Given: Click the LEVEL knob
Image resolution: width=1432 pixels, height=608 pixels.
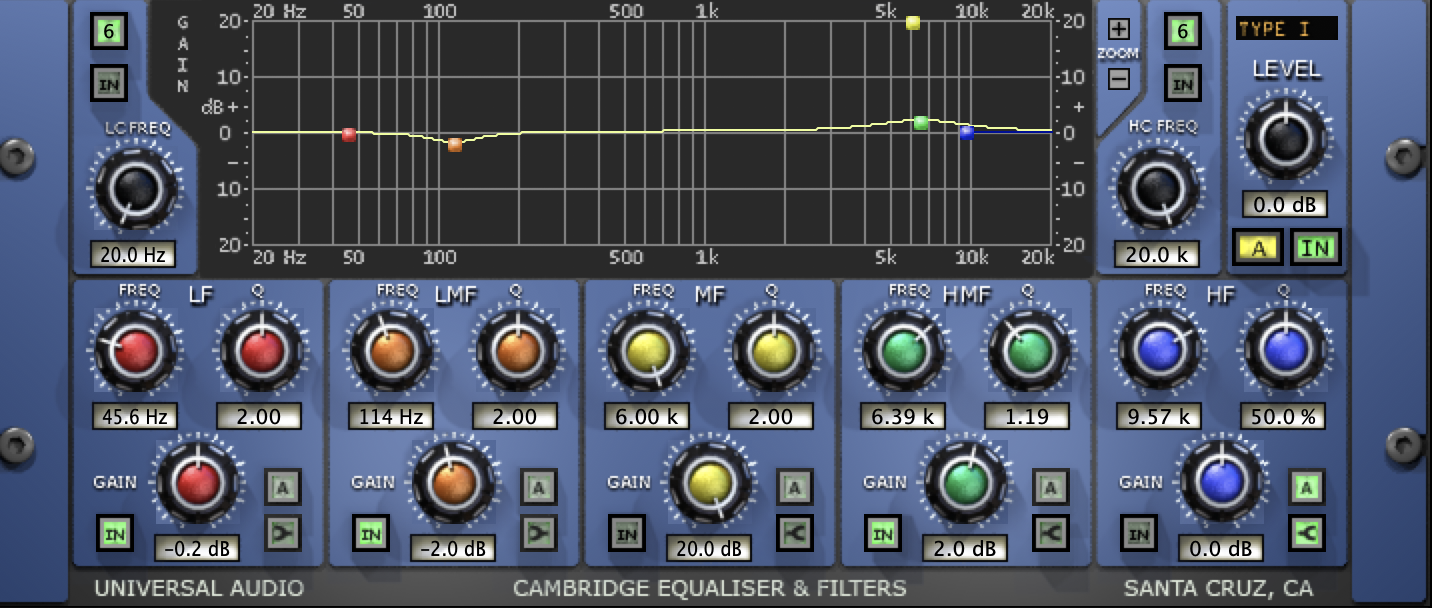Looking at the screenshot, I should tap(1285, 139).
